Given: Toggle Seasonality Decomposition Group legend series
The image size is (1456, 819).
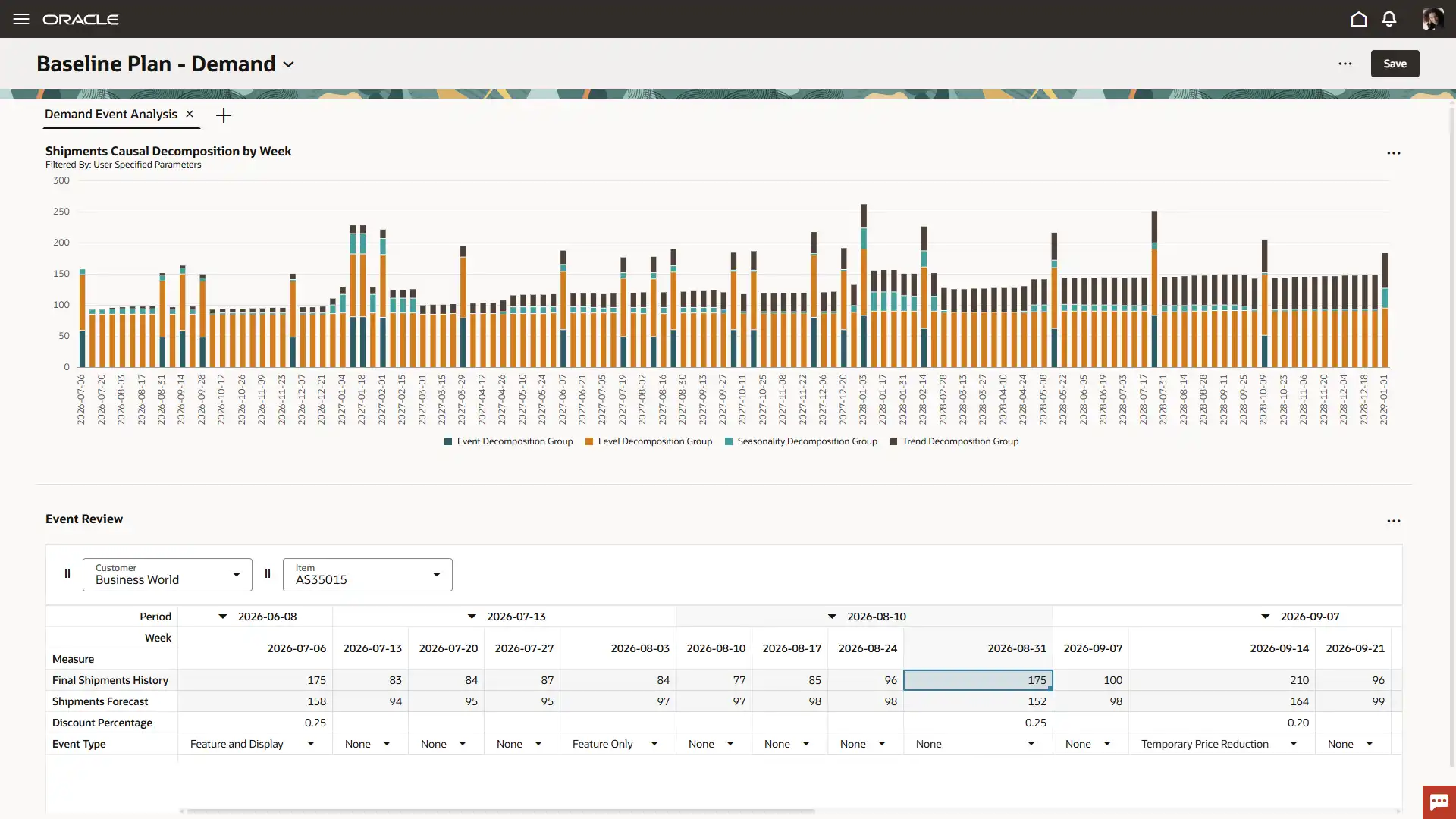Looking at the screenshot, I should pos(807,441).
